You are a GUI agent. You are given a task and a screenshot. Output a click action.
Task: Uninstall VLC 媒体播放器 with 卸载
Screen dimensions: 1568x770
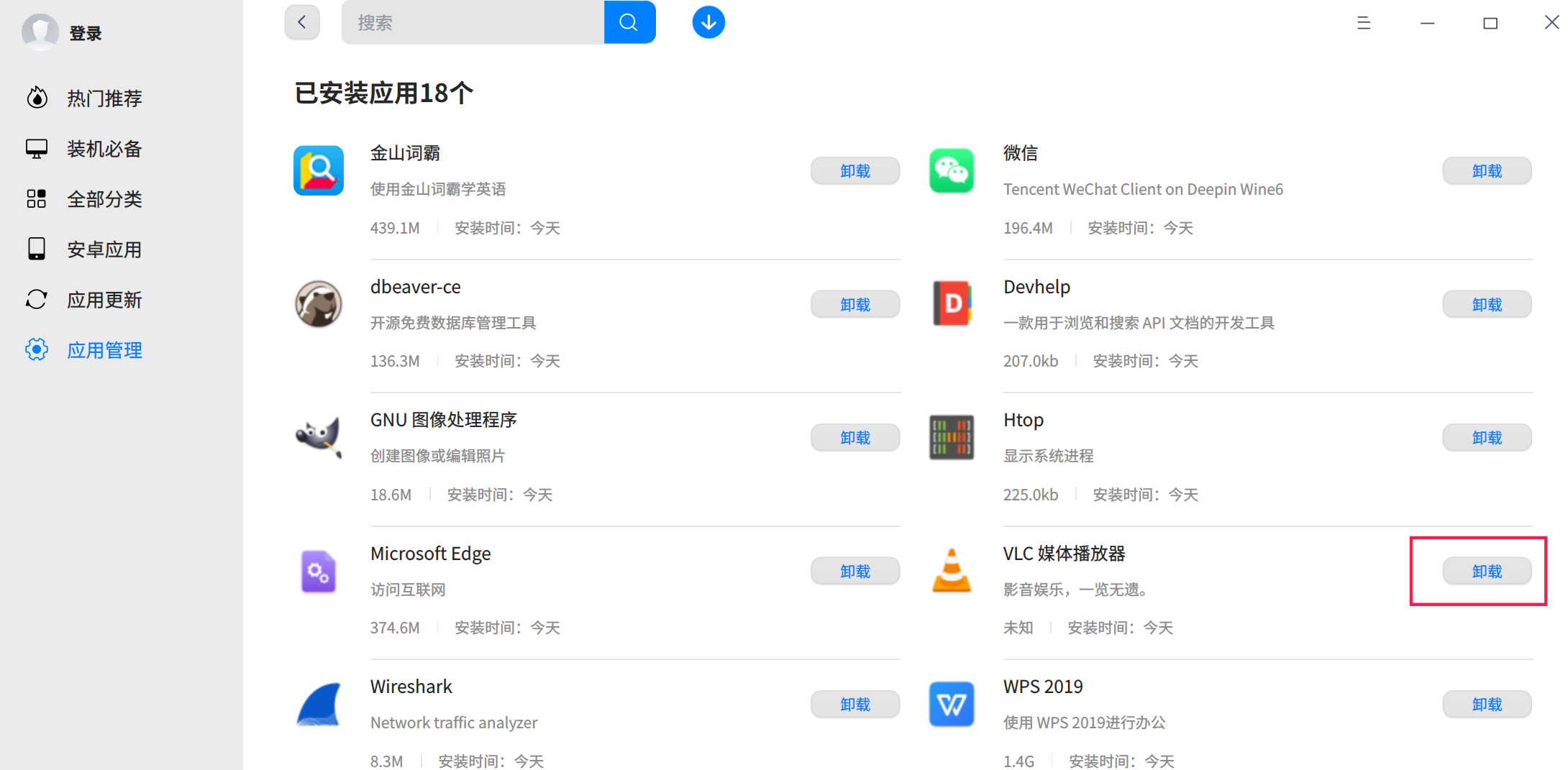point(1487,572)
